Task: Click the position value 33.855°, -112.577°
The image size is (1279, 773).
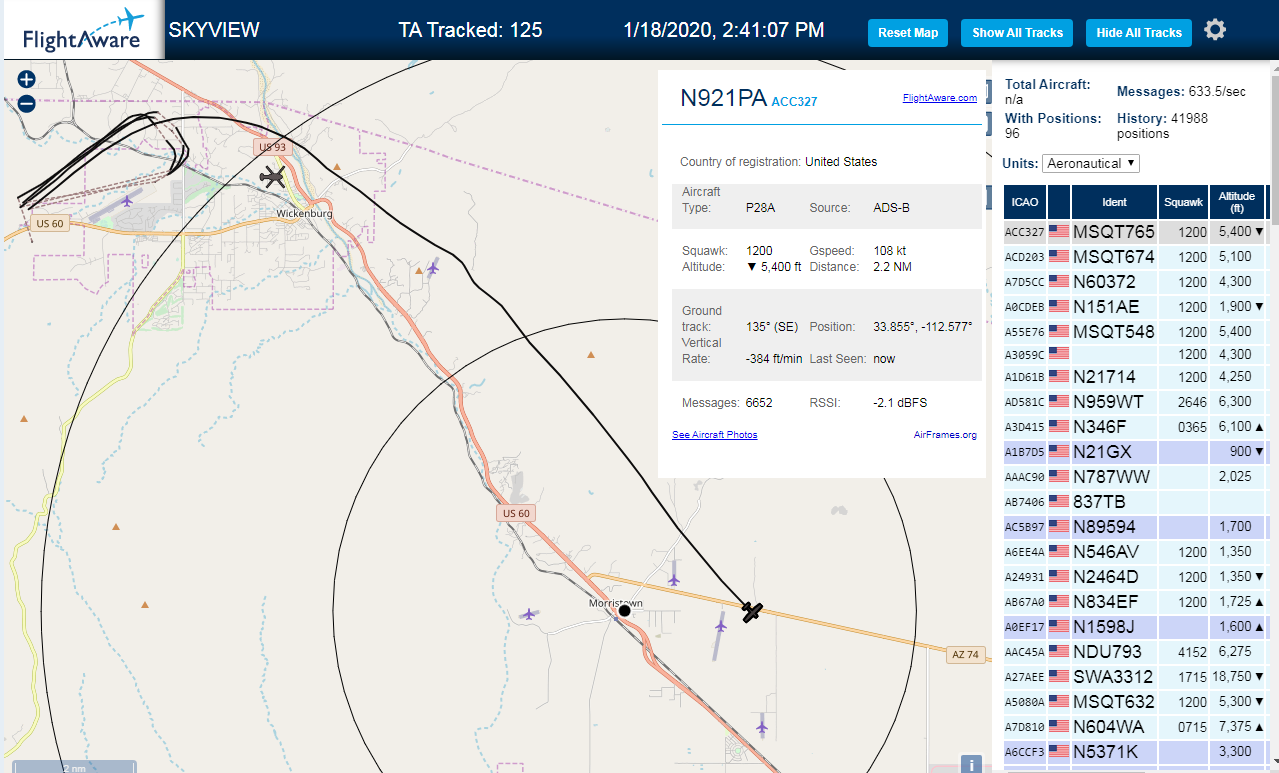Action: [922, 327]
